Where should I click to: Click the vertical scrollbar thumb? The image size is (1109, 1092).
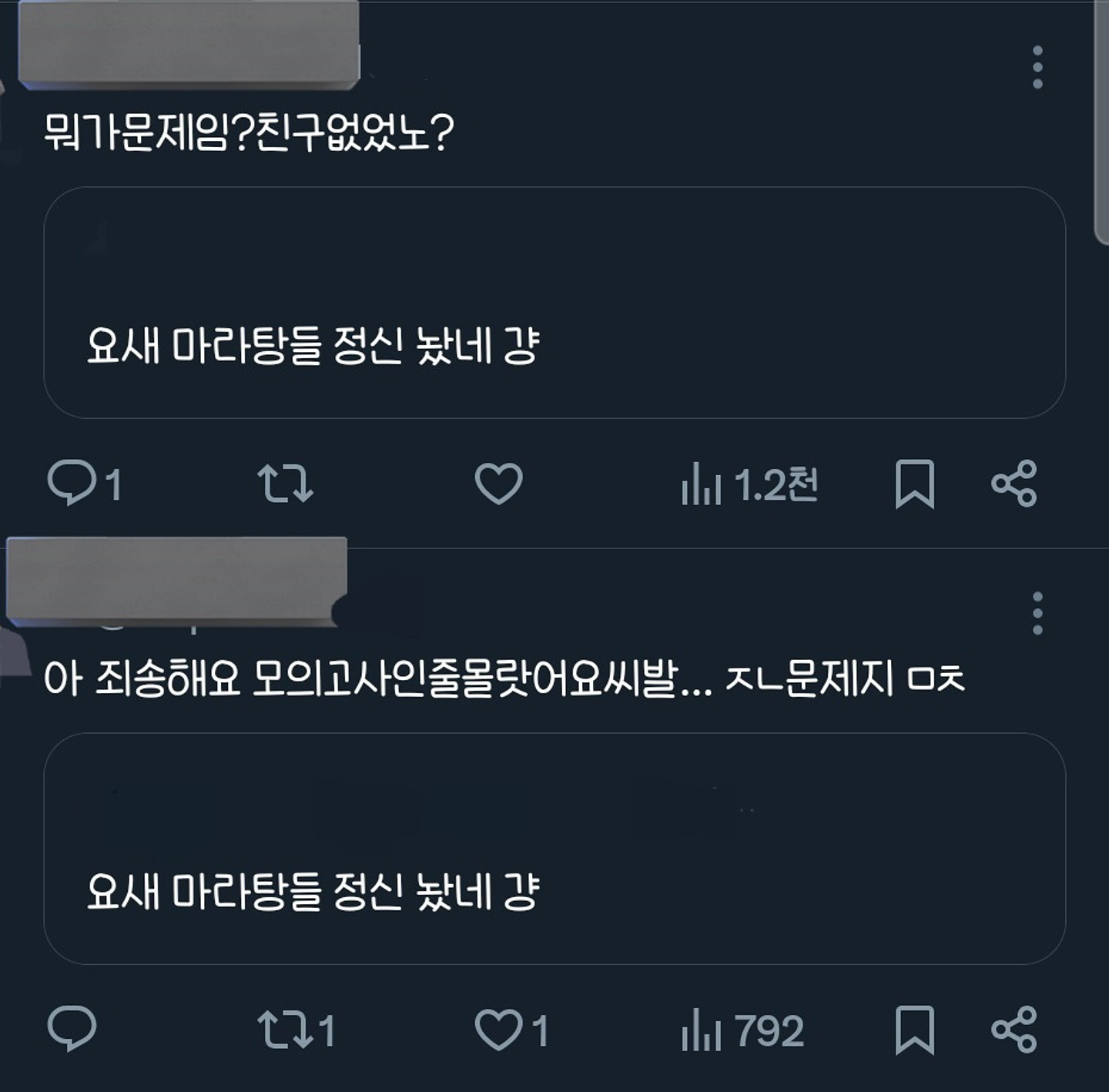click(x=1101, y=123)
